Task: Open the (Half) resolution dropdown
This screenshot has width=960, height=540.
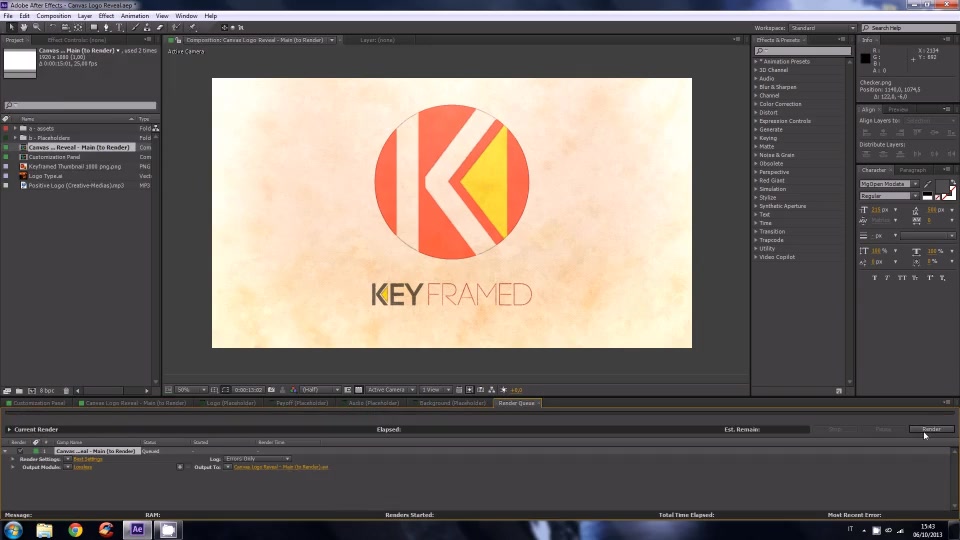Action: tap(320, 390)
